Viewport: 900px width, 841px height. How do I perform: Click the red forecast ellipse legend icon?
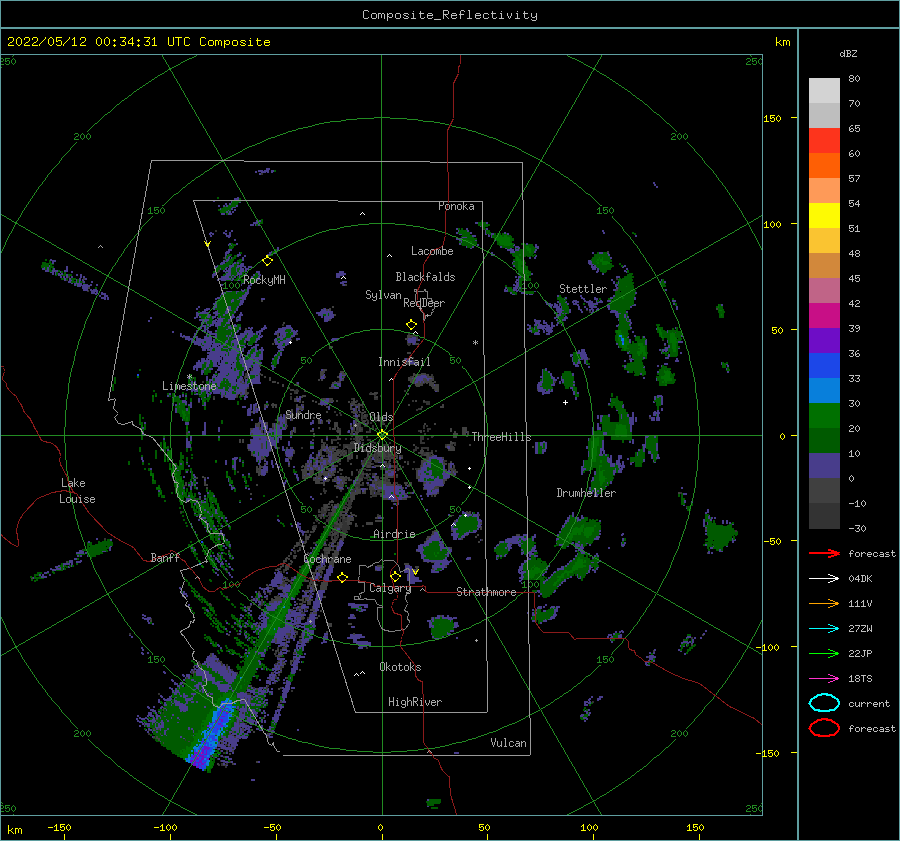point(824,728)
